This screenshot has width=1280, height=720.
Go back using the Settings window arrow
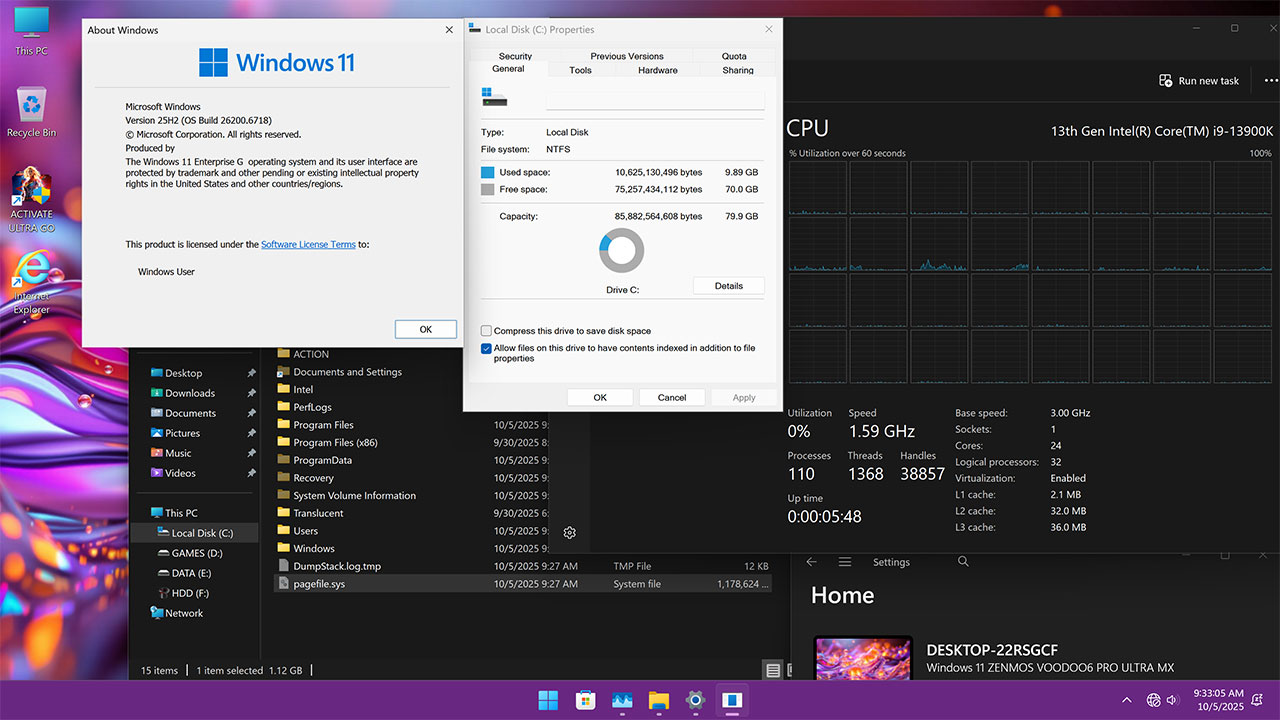click(x=812, y=562)
